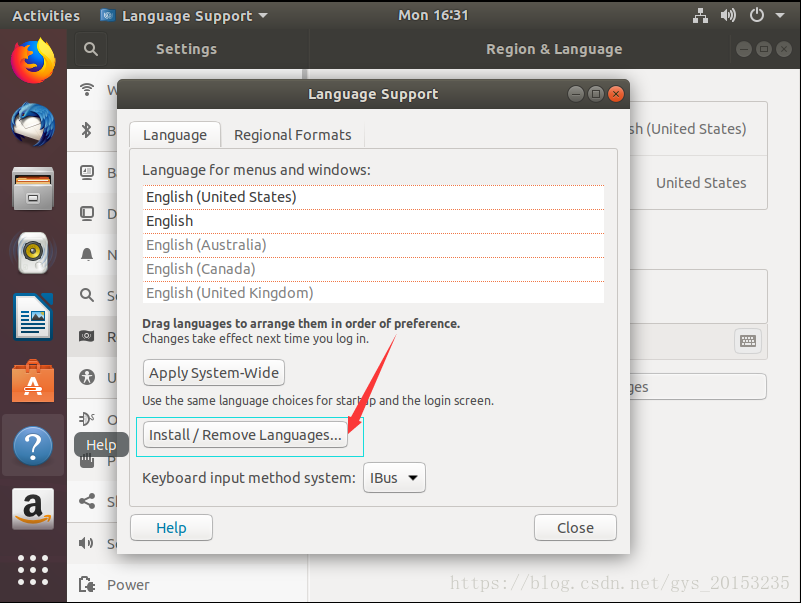Select the Bluetooth icon in Settings sidebar
The width and height of the screenshot is (801, 603).
point(87,130)
